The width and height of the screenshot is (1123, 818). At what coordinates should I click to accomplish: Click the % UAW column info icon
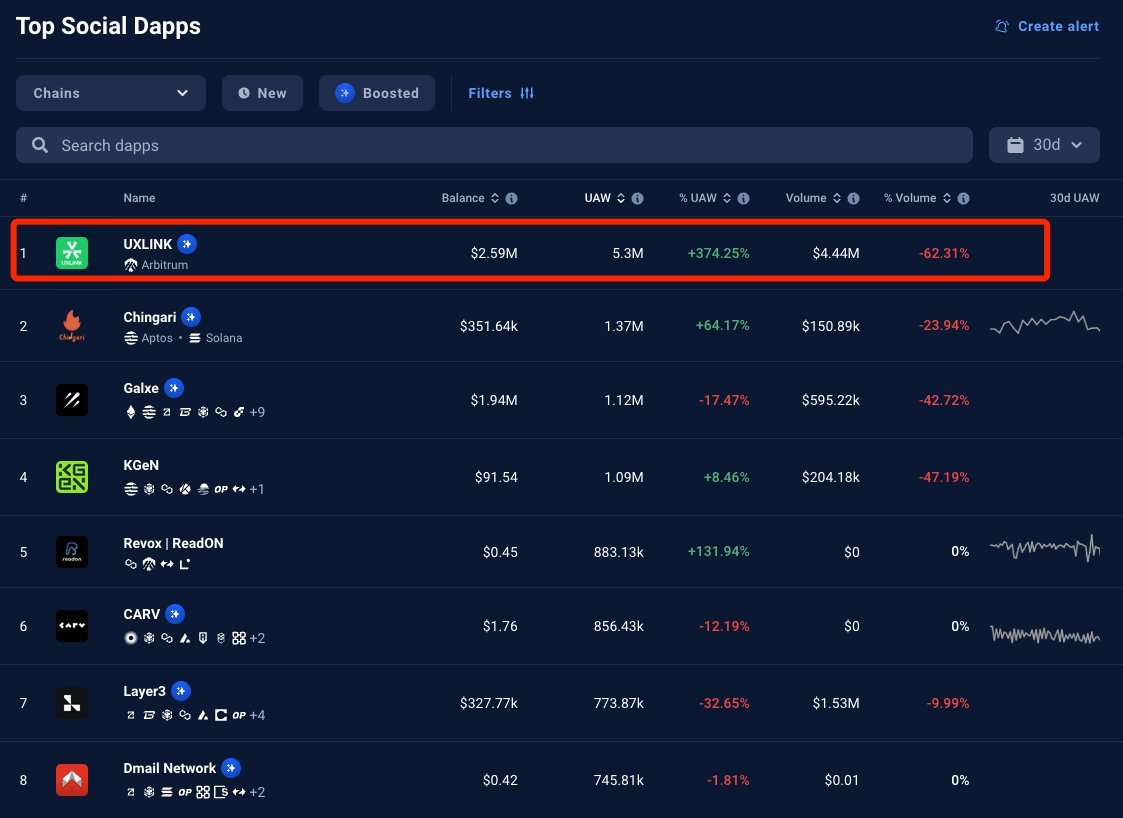743,198
